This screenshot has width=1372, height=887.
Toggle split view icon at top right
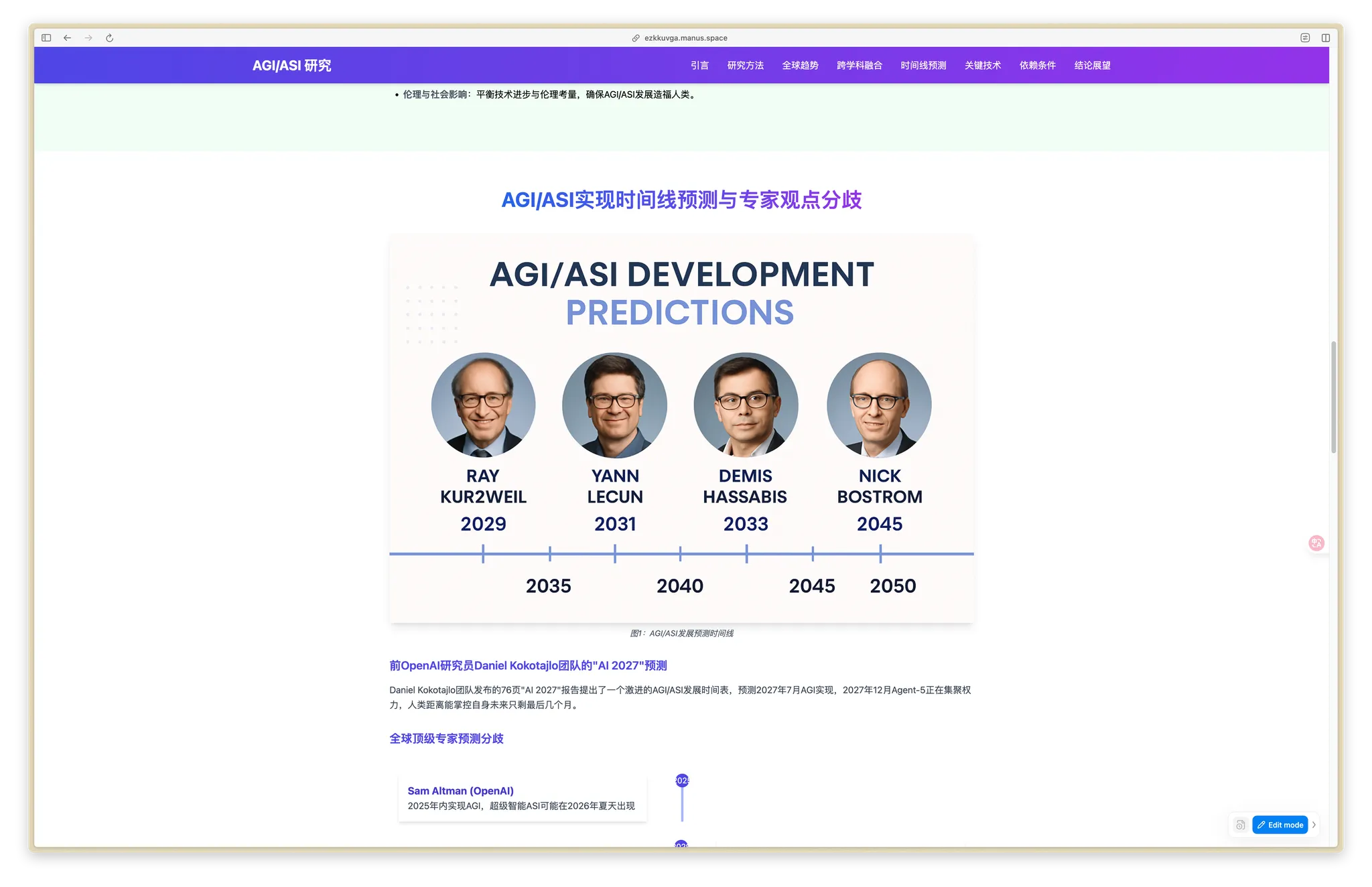coord(1325,38)
